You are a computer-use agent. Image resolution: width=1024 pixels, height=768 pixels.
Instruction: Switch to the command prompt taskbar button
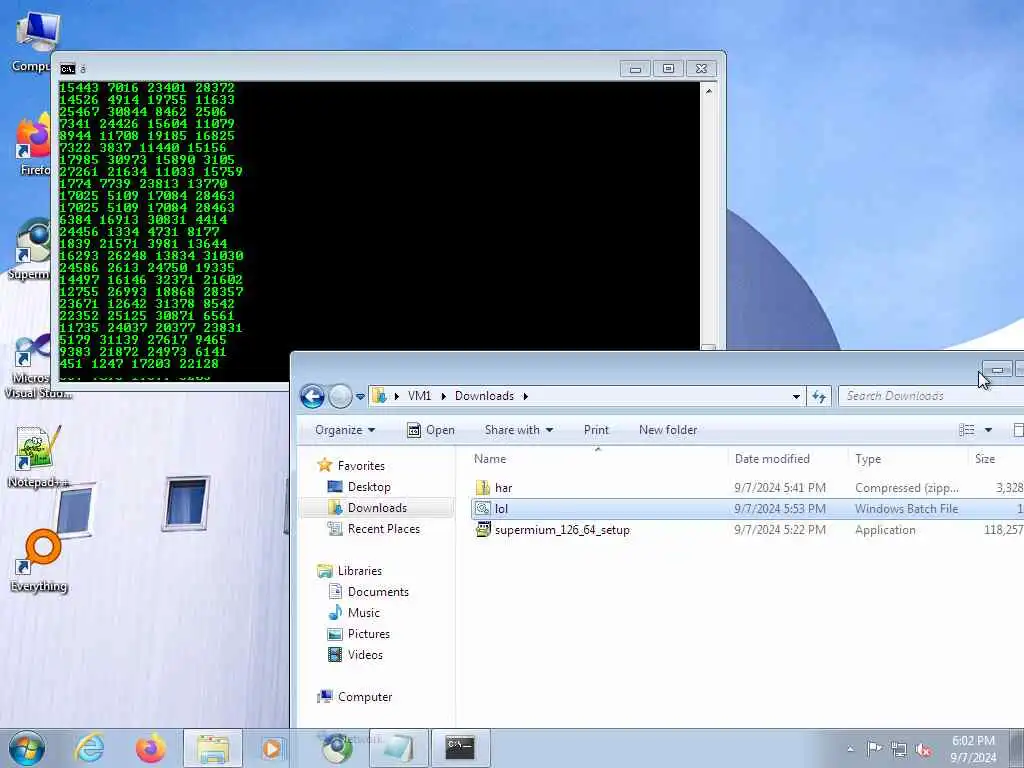click(460, 748)
